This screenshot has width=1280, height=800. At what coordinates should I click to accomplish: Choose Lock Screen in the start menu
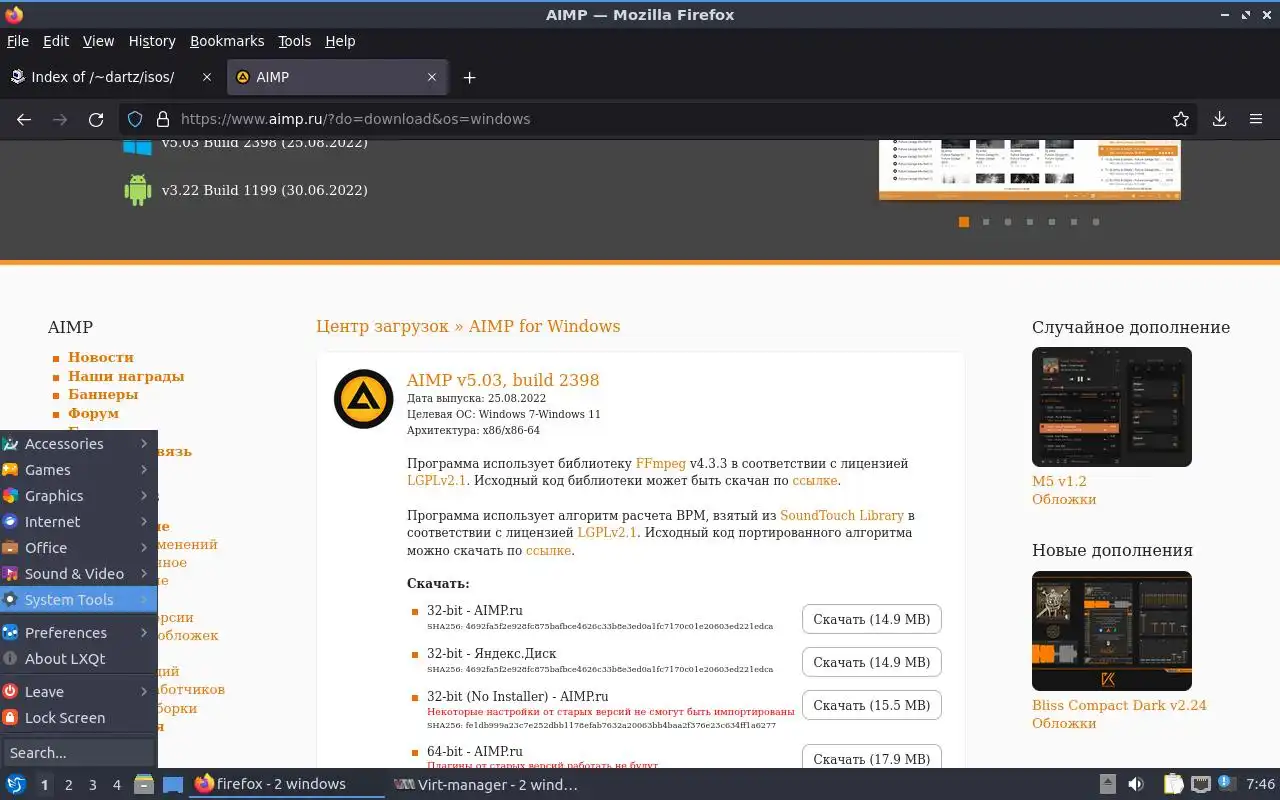click(x=78, y=718)
